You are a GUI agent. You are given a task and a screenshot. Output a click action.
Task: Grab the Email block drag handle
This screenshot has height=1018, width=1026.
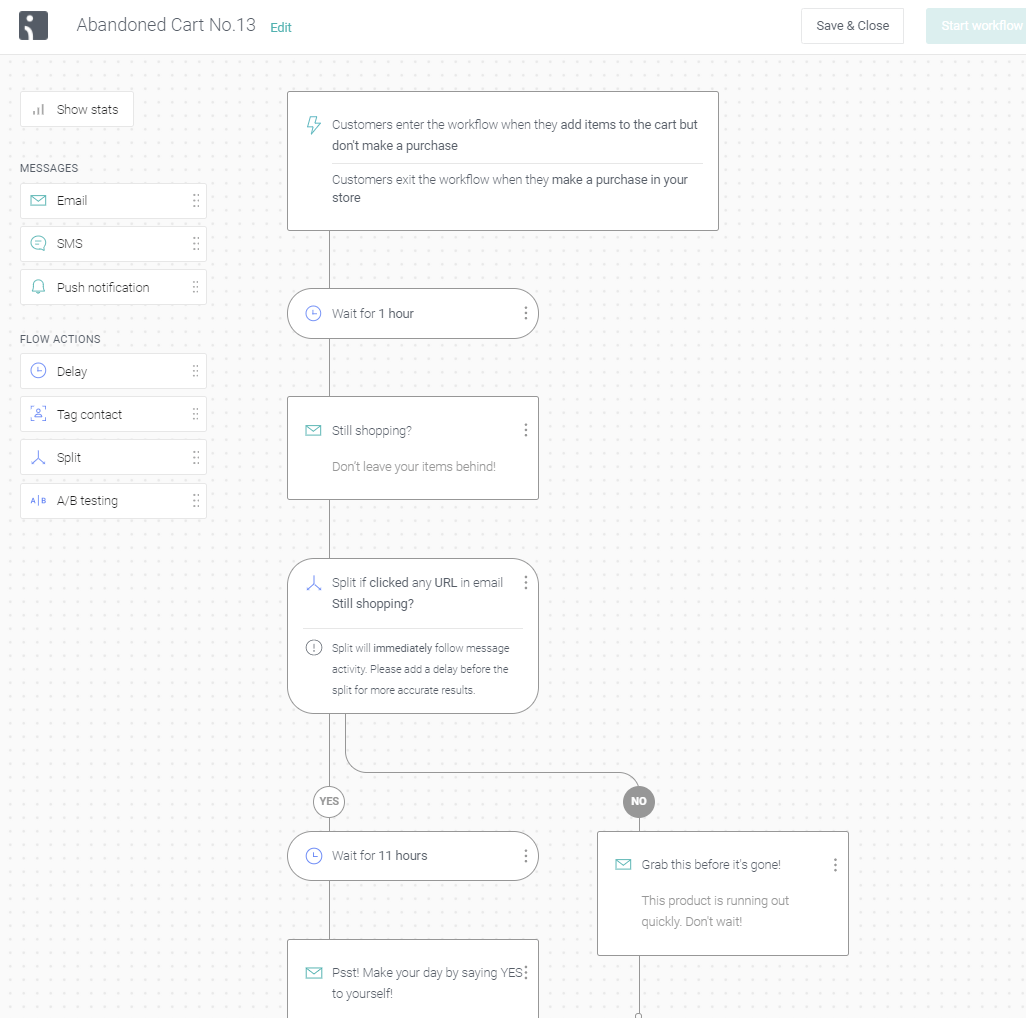point(196,201)
